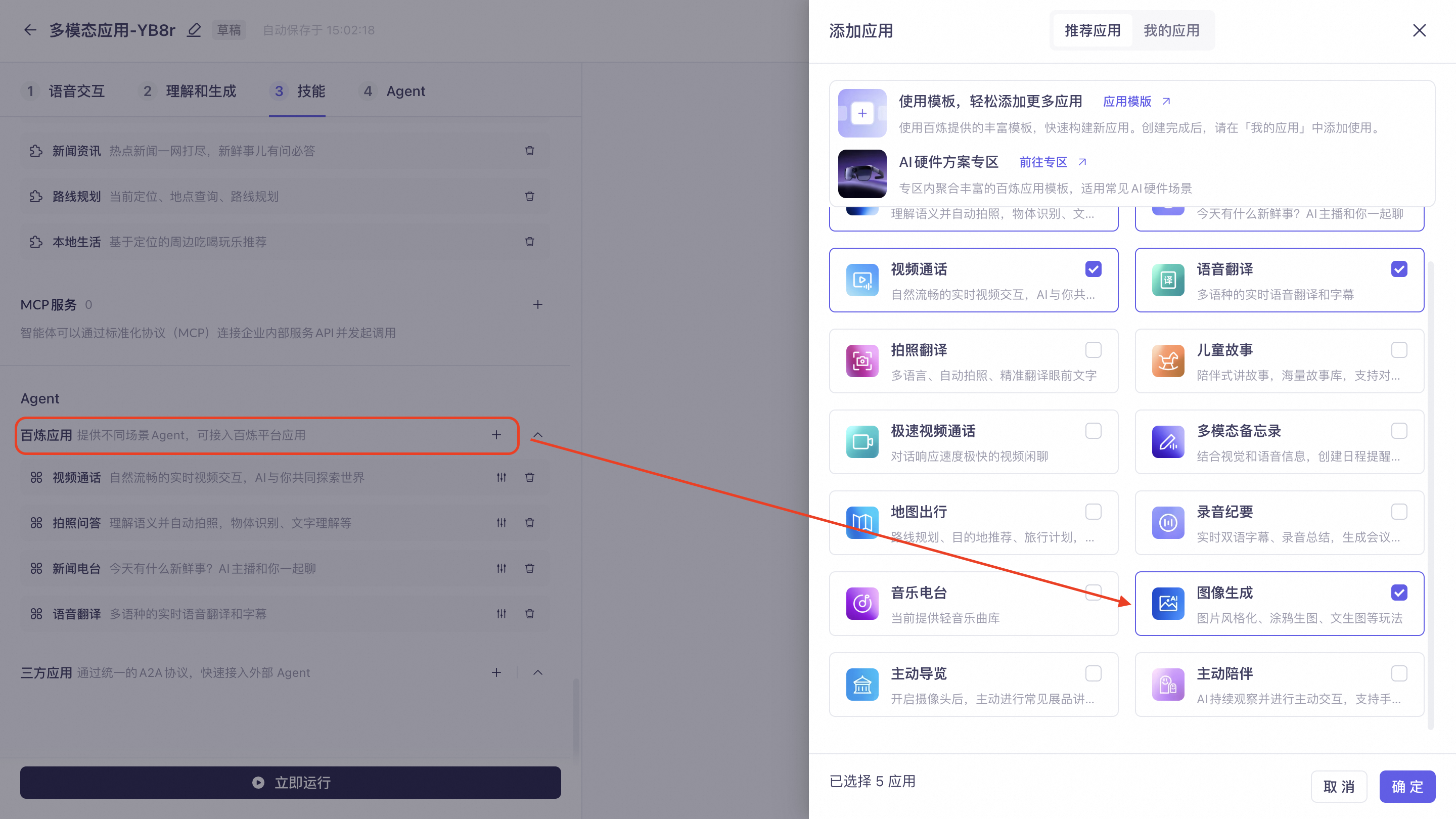Add a 百炼应用 with plus icon
This screenshot has width=1456, height=819.
496,435
